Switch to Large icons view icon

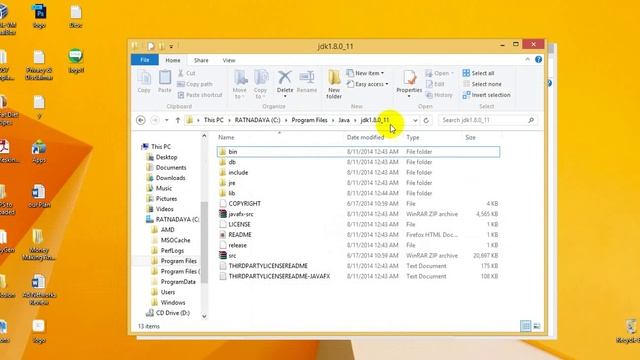pyautogui.click(x=537, y=326)
